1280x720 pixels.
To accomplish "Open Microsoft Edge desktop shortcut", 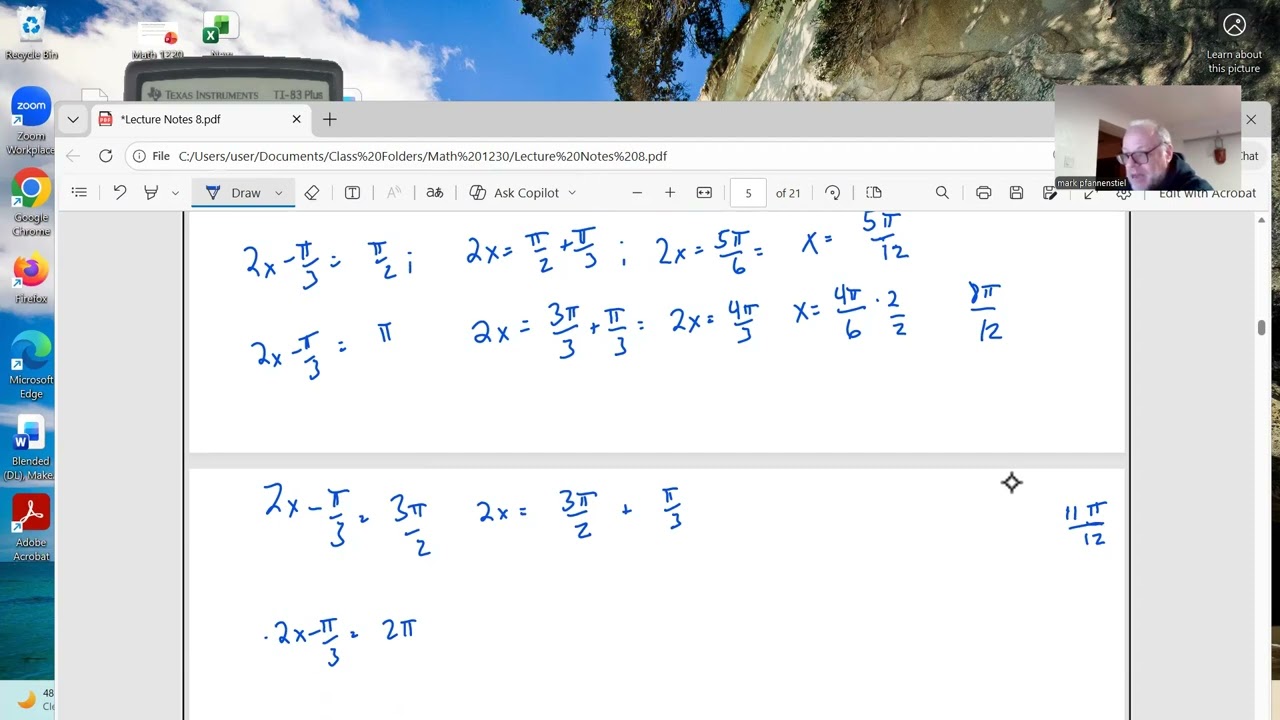I will [31, 365].
